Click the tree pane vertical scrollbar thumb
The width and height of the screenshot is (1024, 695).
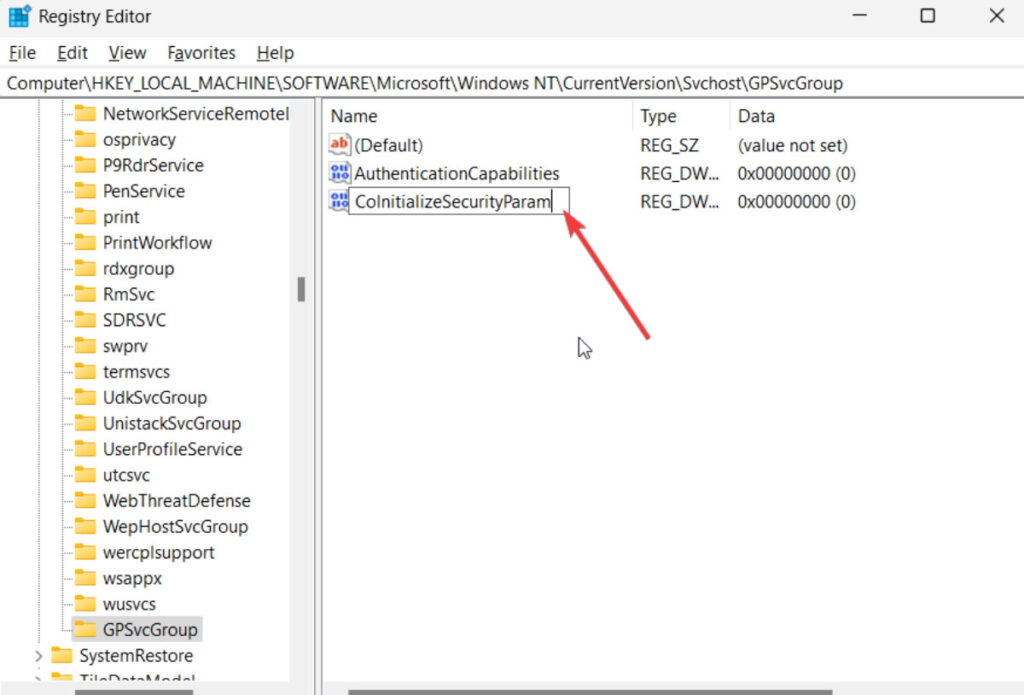coord(301,289)
